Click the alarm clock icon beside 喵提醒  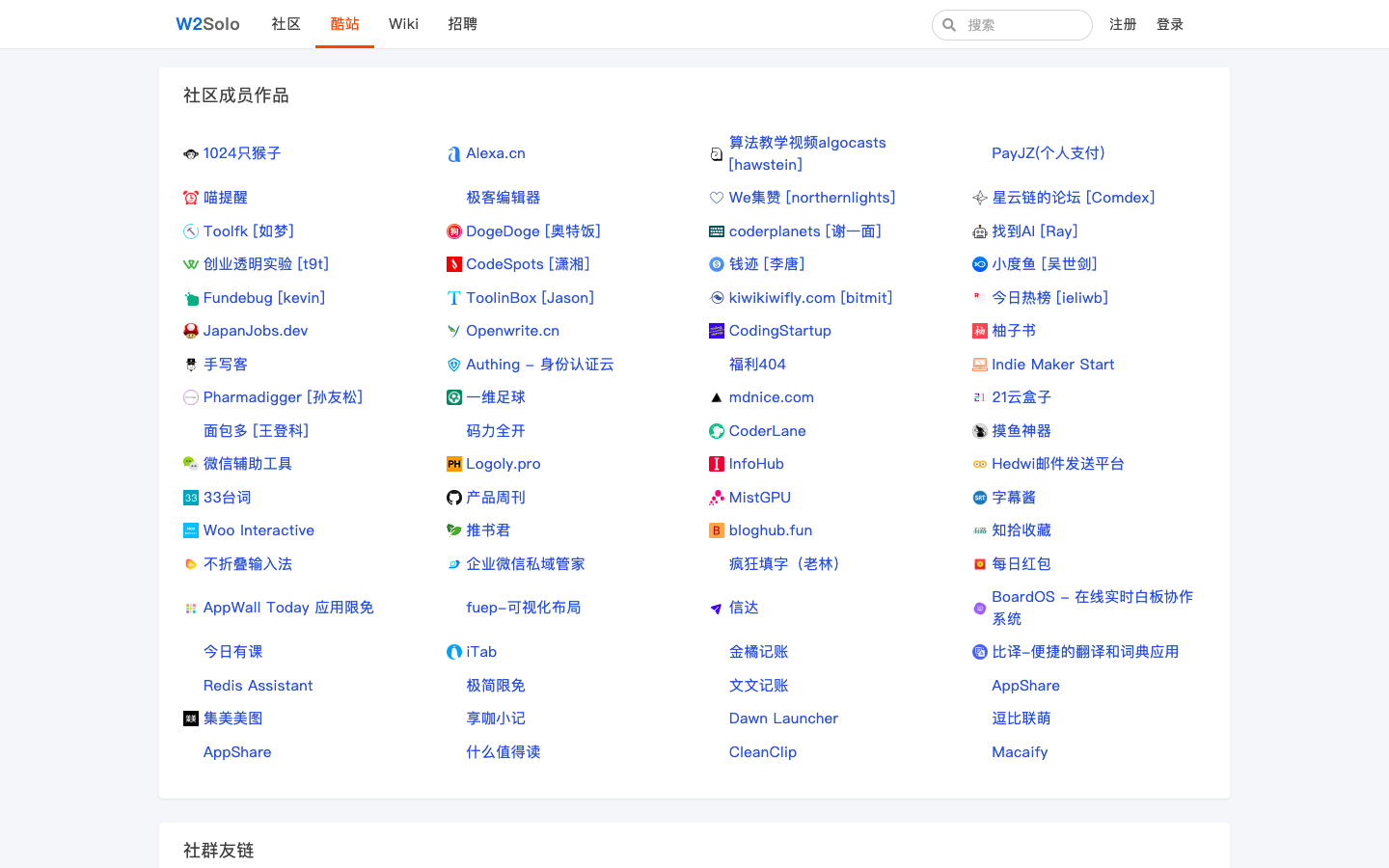pos(190,198)
